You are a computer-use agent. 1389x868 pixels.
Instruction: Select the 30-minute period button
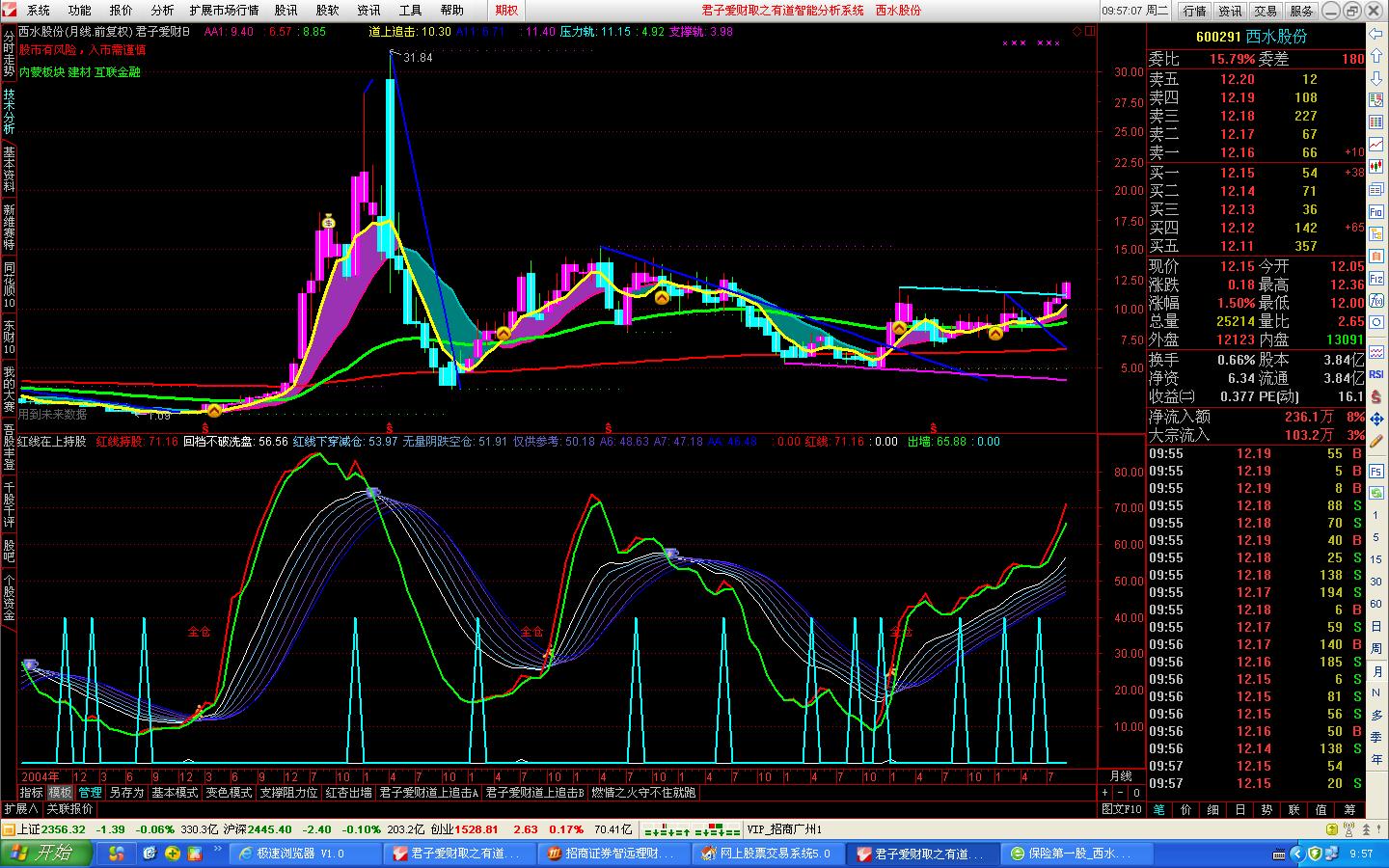(x=1375, y=582)
